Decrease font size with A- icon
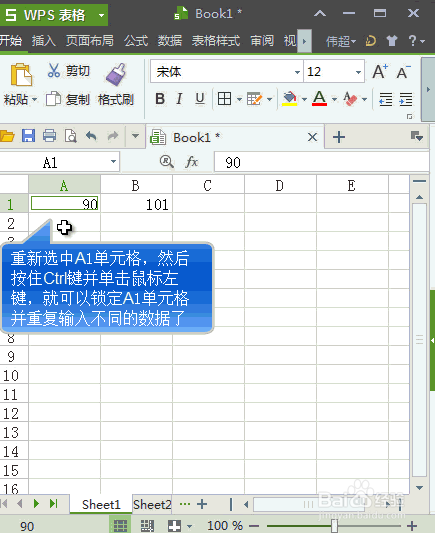The height and width of the screenshot is (533, 435). click(404, 72)
